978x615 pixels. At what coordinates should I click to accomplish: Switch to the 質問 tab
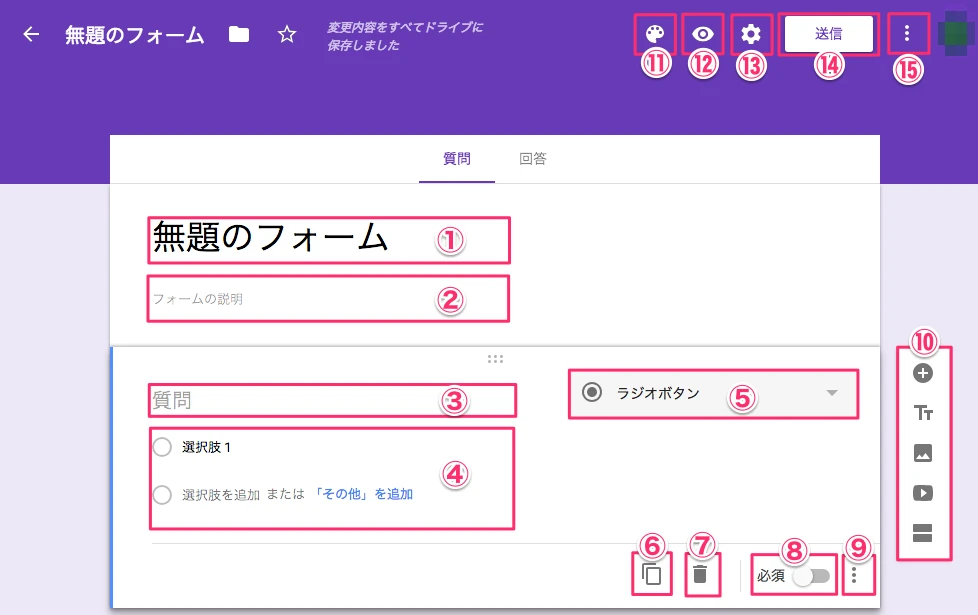pos(457,159)
